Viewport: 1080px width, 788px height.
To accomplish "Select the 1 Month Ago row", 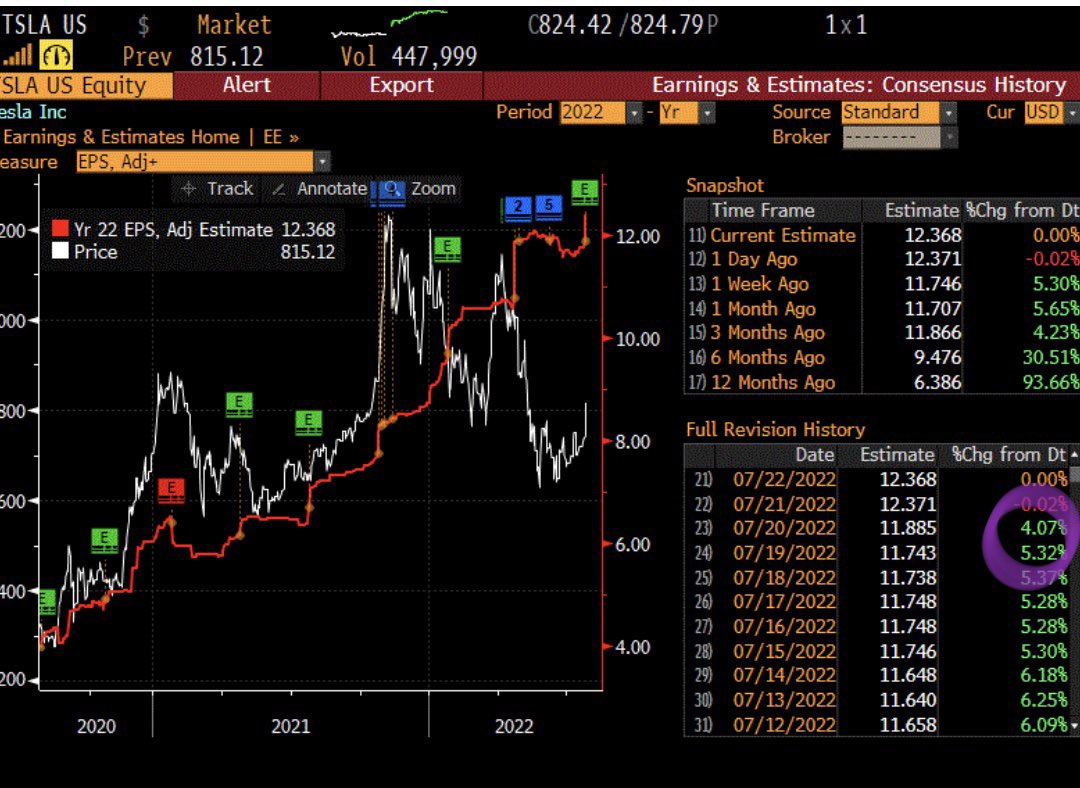I will pyautogui.click(x=882, y=309).
